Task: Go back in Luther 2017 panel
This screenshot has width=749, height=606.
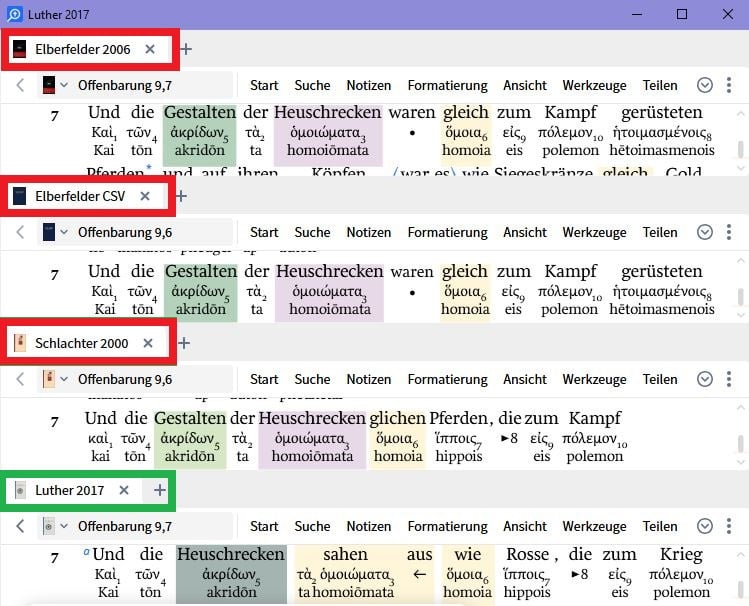Action: click(20, 527)
